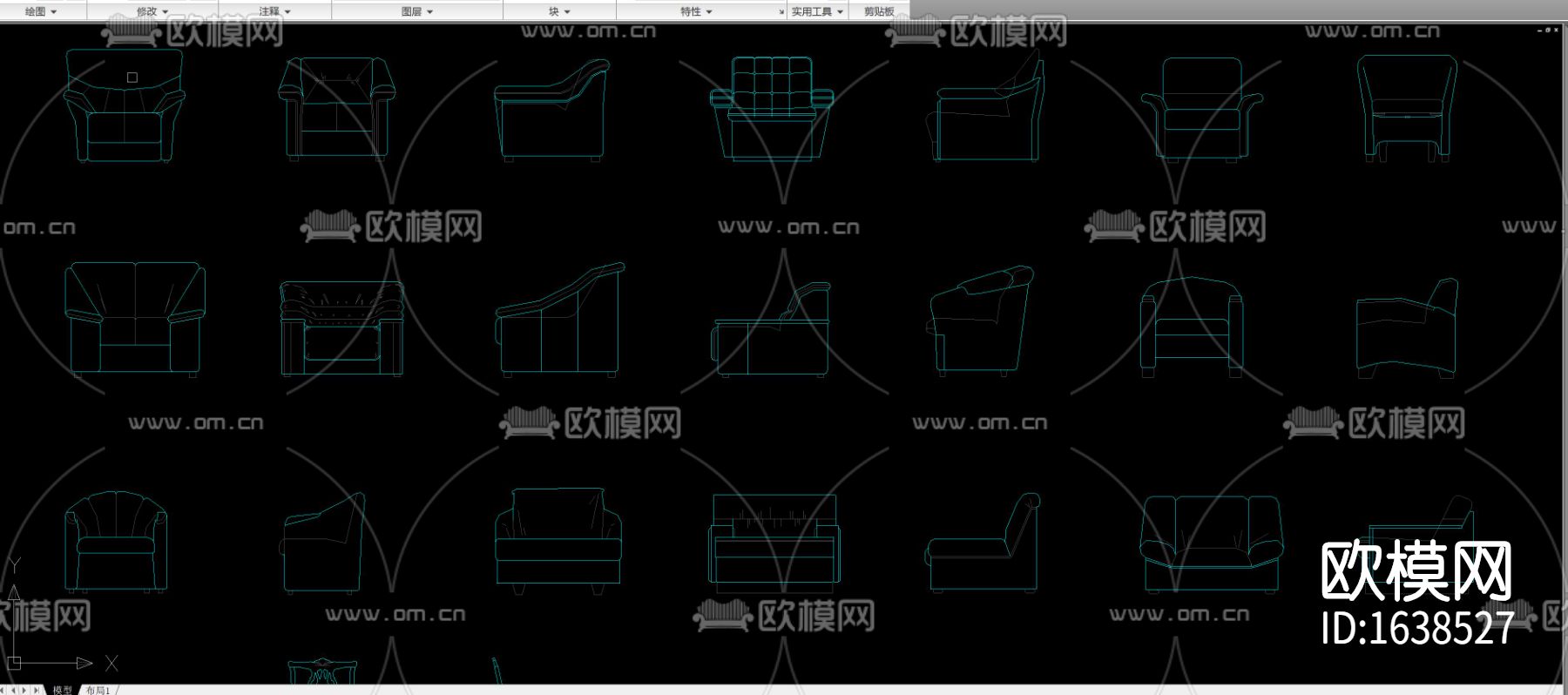The width and height of the screenshot is (1568, 695).
Task: Expand the 图层 ribbon panel
Action: pyautogui.click(x=417, y=11)
